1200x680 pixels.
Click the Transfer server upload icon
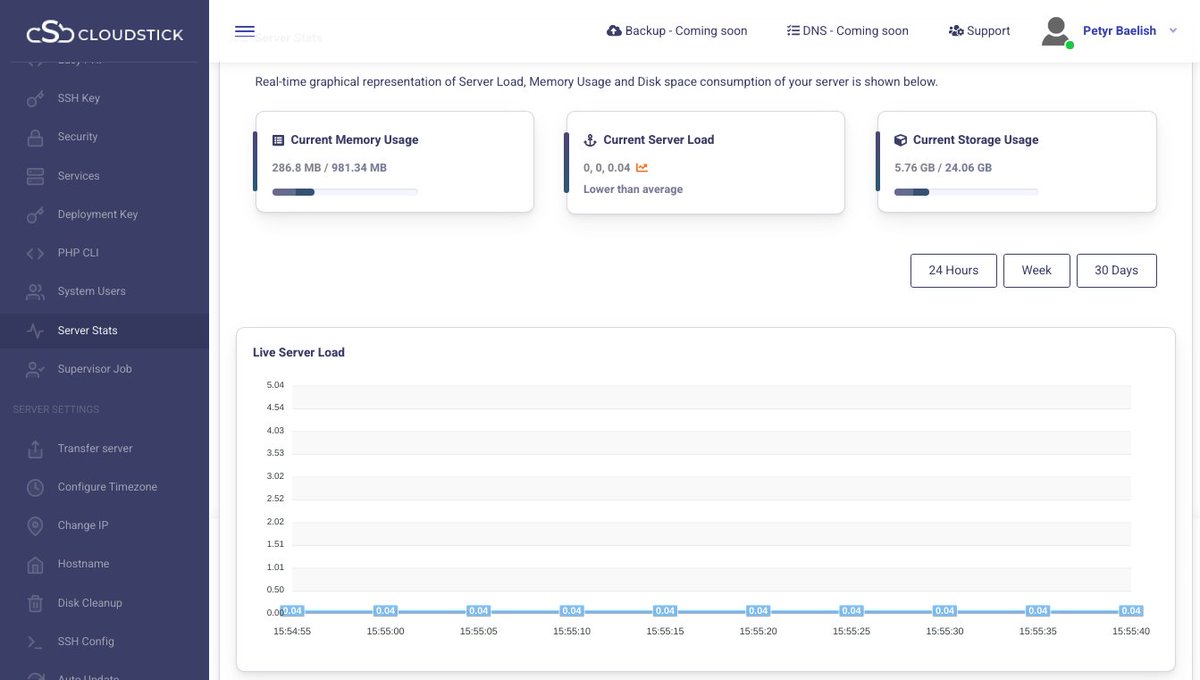[35, 449]
